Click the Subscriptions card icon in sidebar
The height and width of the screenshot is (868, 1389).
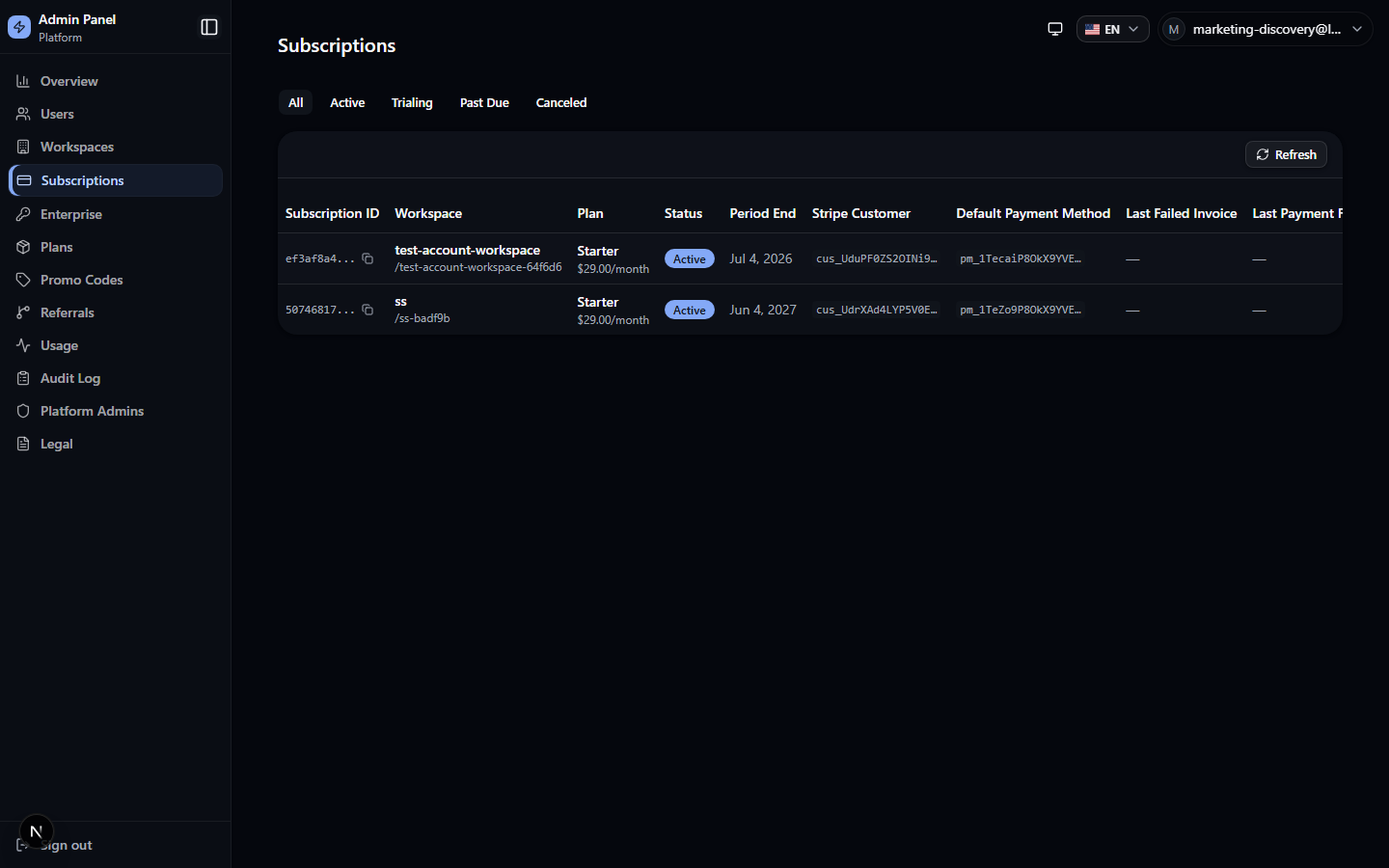(x=24, y=180)
